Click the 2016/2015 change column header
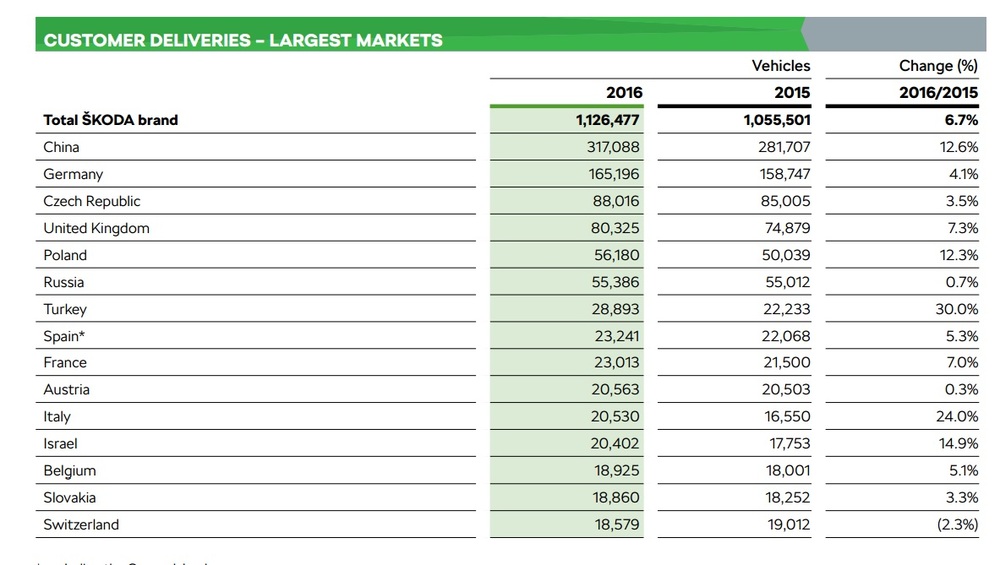This screenshot has height=565, width=1000. pyautogui.click(x=938, y=92)
